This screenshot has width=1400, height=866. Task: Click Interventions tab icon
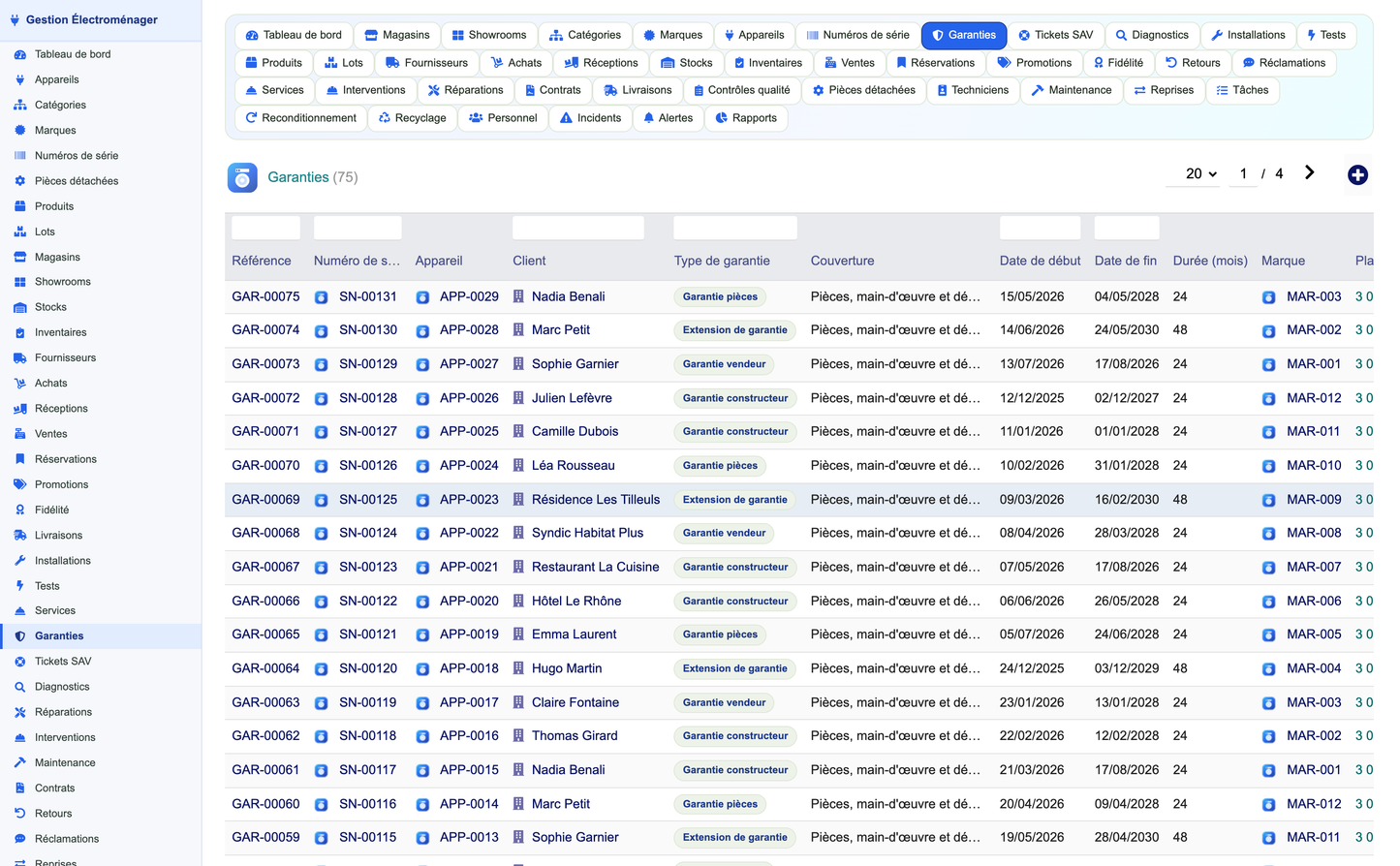tap(332, 90)
